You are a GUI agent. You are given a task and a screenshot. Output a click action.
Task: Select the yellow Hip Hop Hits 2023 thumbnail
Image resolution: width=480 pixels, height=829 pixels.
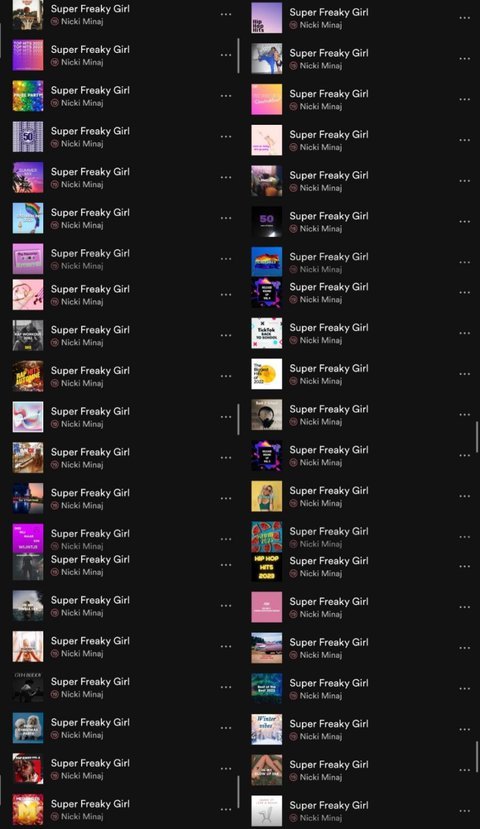pyautogui.click(x=266, y=566)
